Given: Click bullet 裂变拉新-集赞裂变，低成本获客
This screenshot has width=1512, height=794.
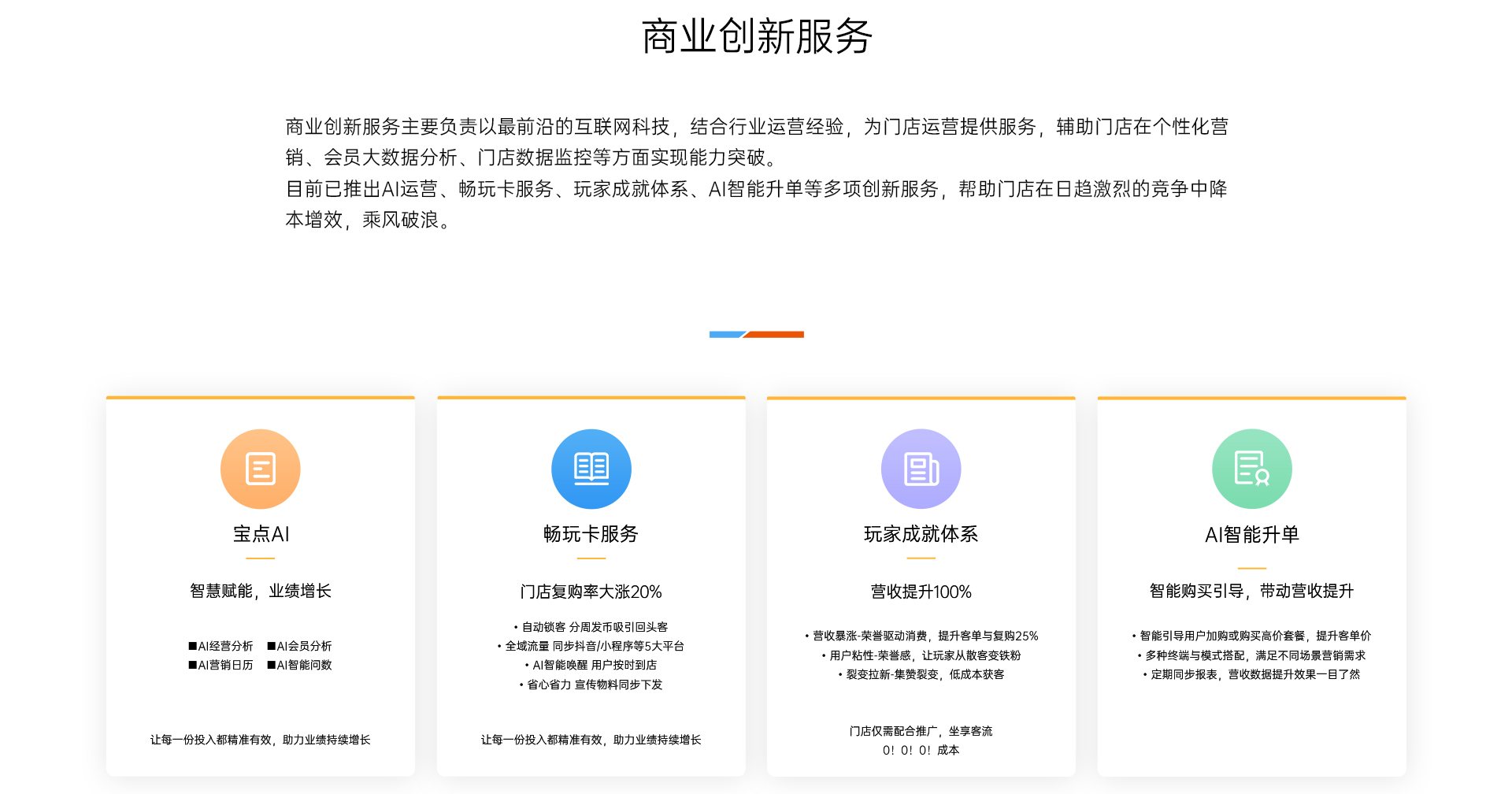Looking at the screenshot, I should tap(921, 674).
